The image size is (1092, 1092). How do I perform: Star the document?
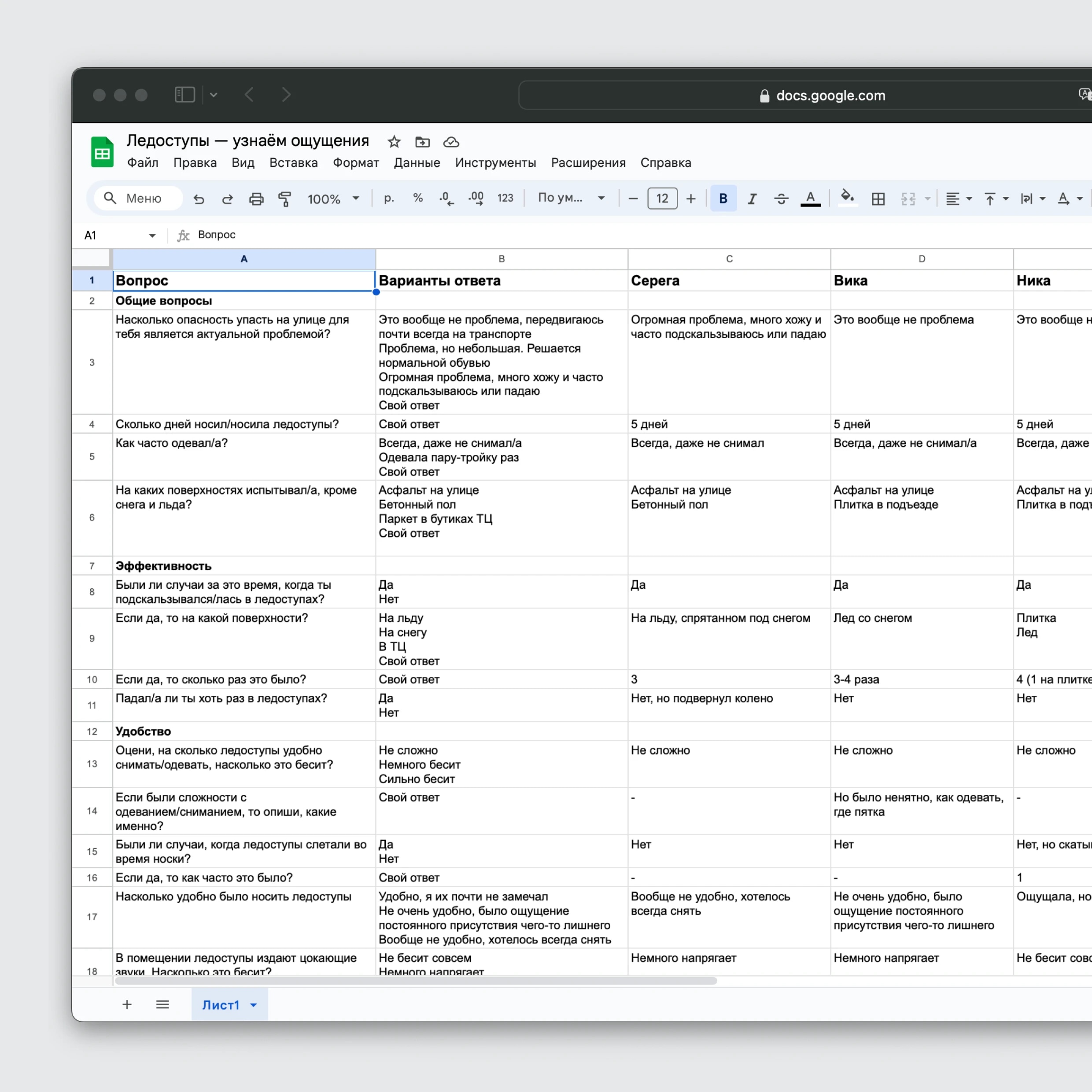394,142
